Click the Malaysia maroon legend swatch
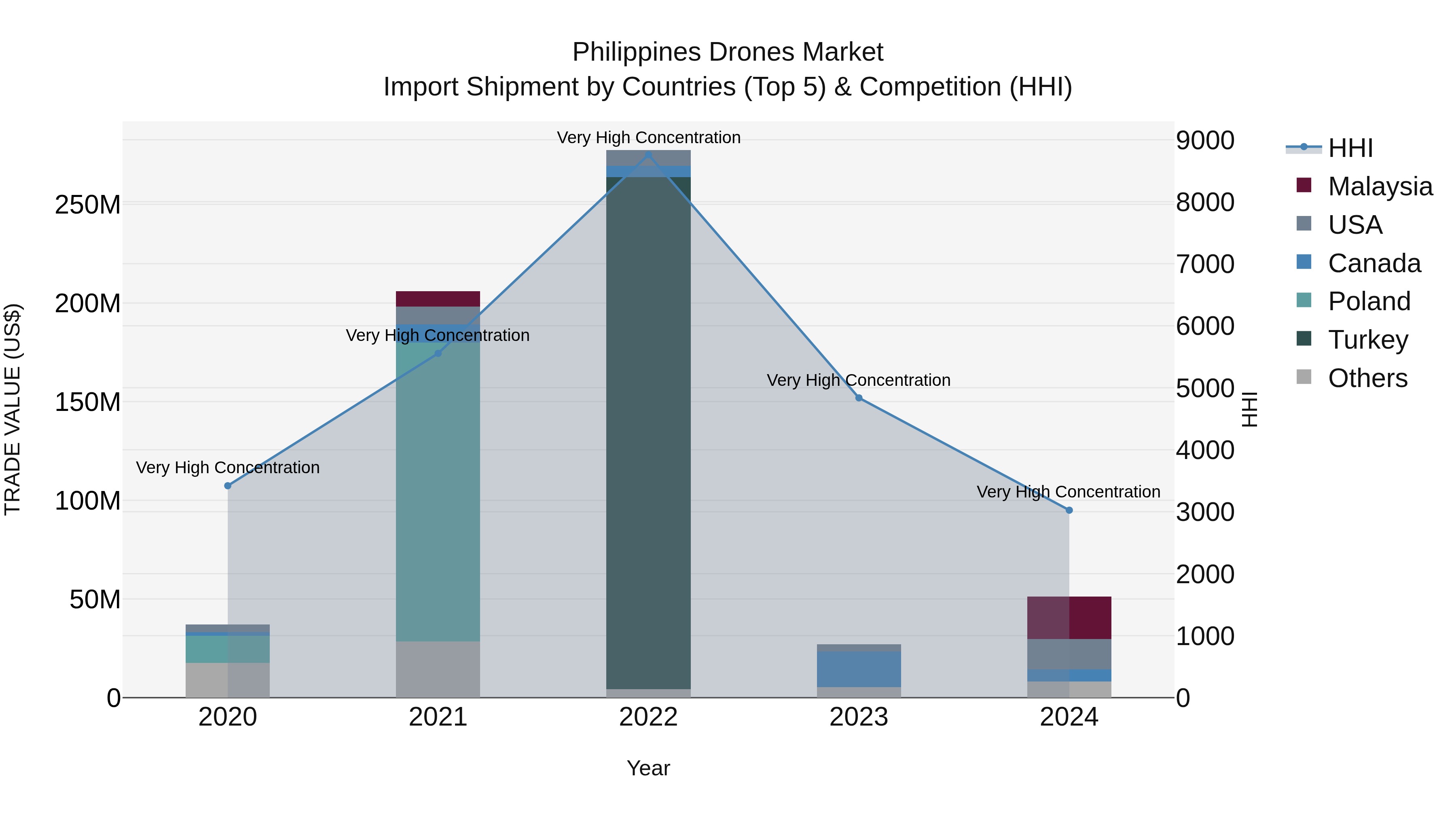Image resolution: width=1456 pixels, height=819 pixels. click(x=1304, y=185)
